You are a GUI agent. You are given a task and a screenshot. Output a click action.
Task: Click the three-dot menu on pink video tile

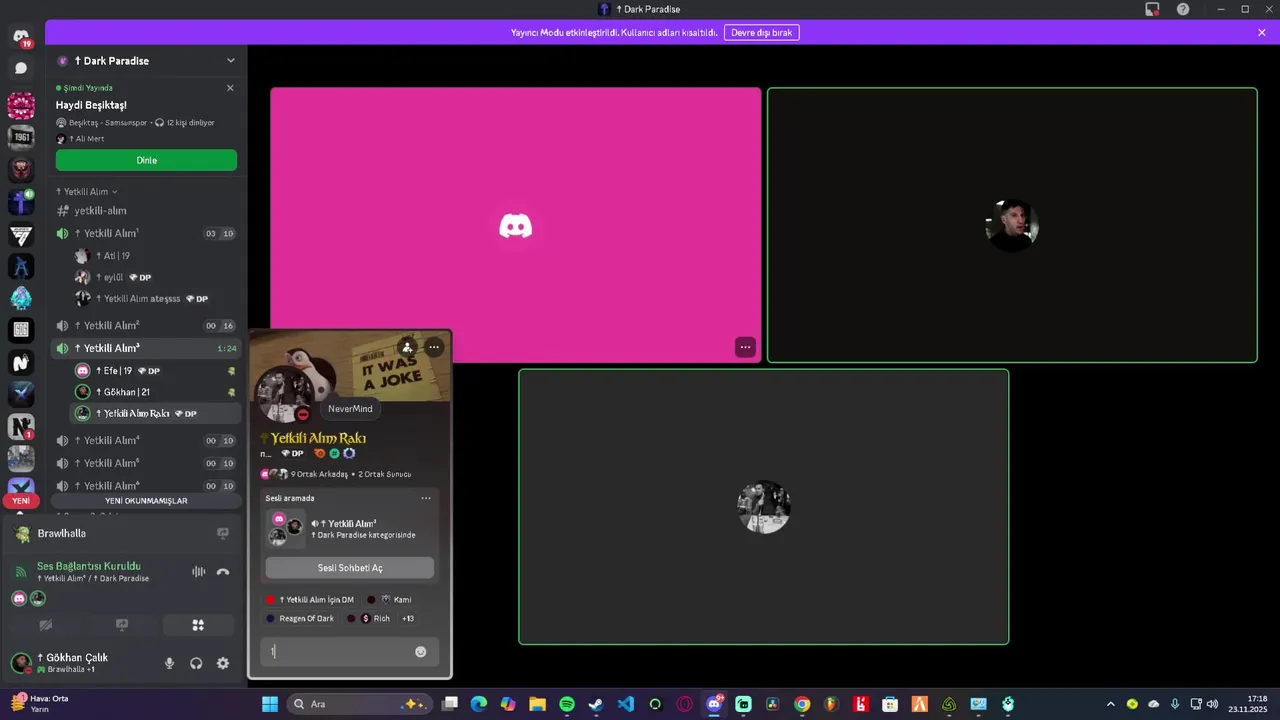tap(745, 347)
